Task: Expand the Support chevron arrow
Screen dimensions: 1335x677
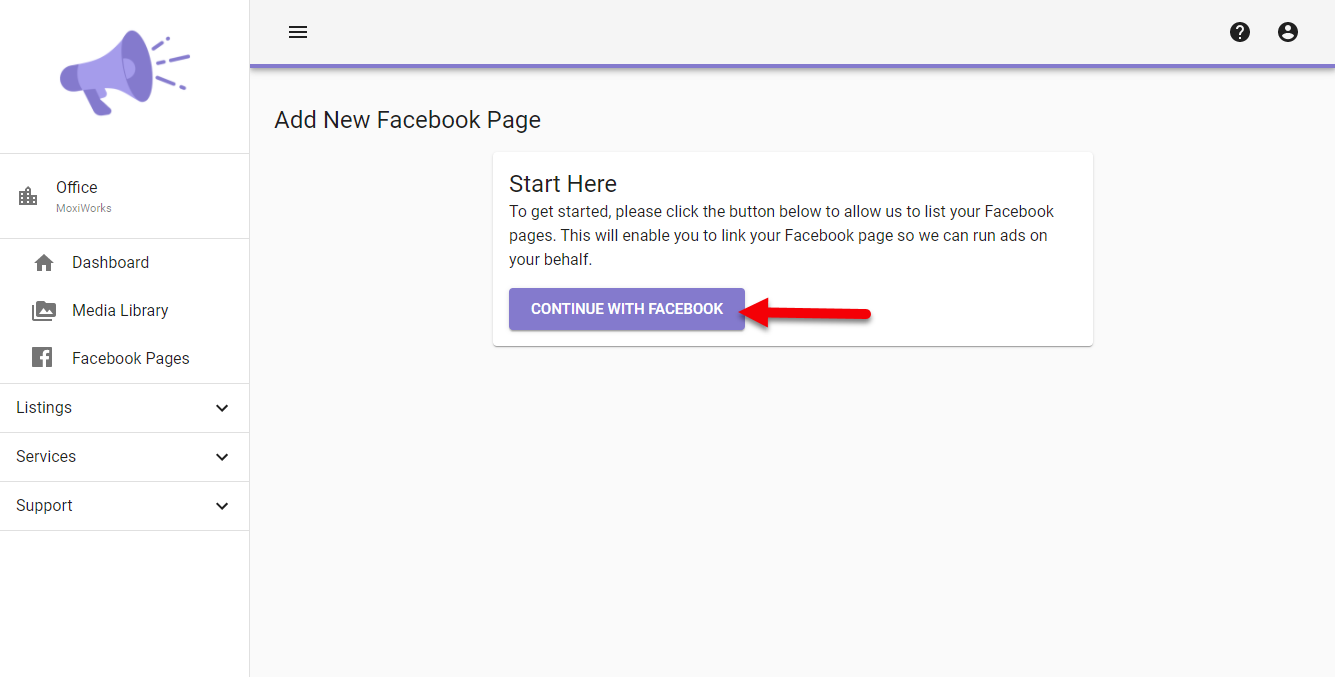Action: point(222,506)
